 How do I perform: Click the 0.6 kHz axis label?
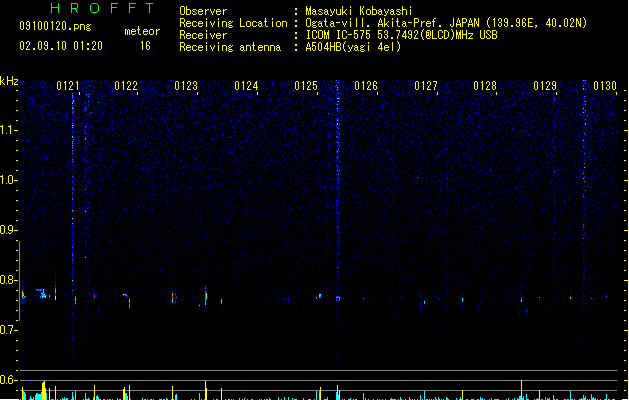[x=7, y=380]
